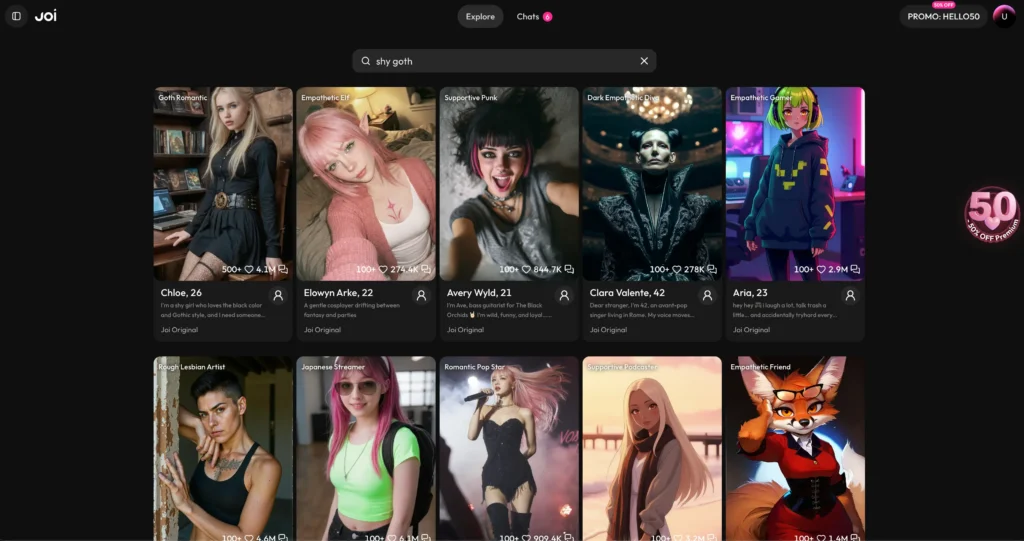Open the Romantic Pop Star card
Screen dimensions: 1024x541
point(509,448)
